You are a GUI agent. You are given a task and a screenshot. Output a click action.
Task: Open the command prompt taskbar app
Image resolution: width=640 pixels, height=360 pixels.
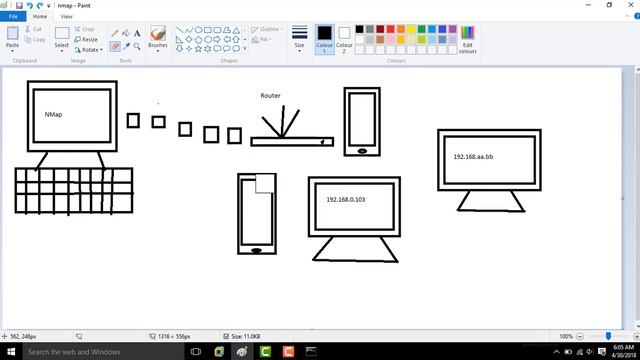(311, 351)
